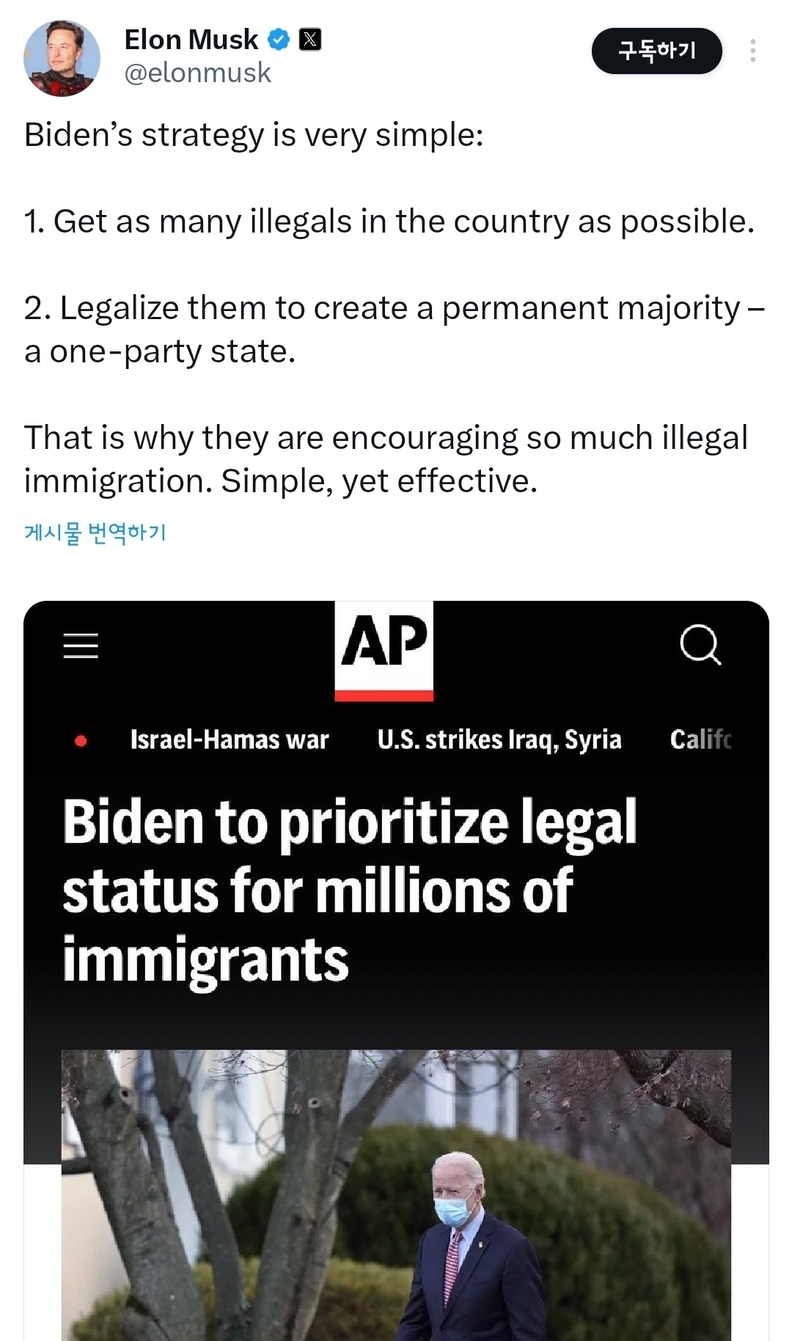Open Elon Musk's profile avatar
The width and height of the screenshot is (792, 1341).
pyautogui.click(x=62, y=58)
